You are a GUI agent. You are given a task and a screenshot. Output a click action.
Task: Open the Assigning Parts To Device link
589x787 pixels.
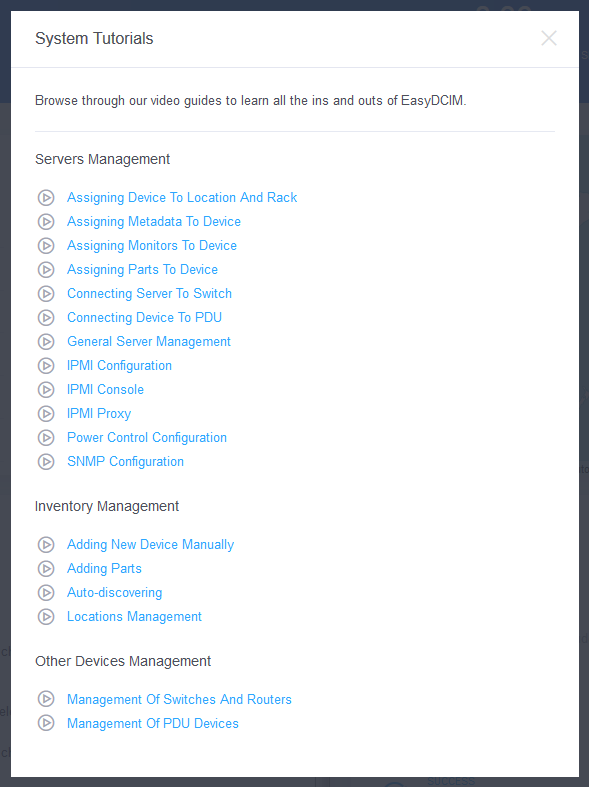coord(142,270)
